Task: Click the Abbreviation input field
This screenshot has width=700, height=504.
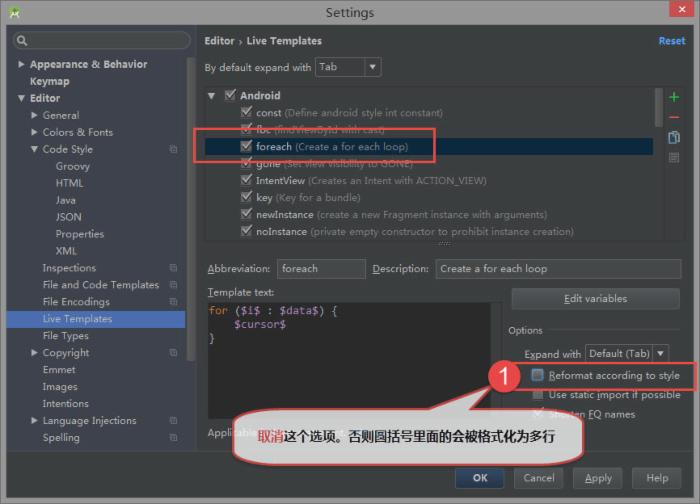Action: coord(320,269)
